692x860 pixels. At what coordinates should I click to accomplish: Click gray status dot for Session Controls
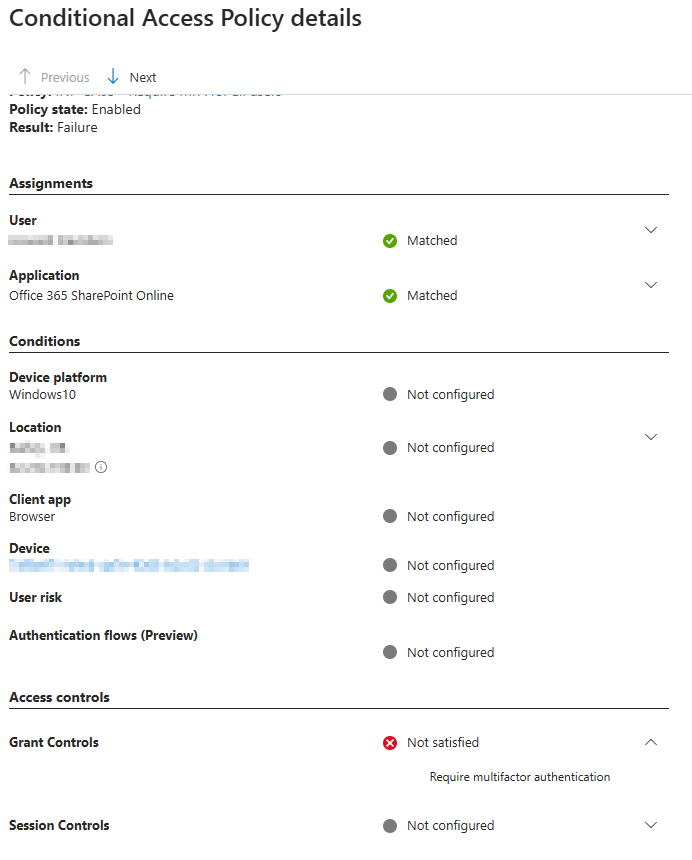390,826
